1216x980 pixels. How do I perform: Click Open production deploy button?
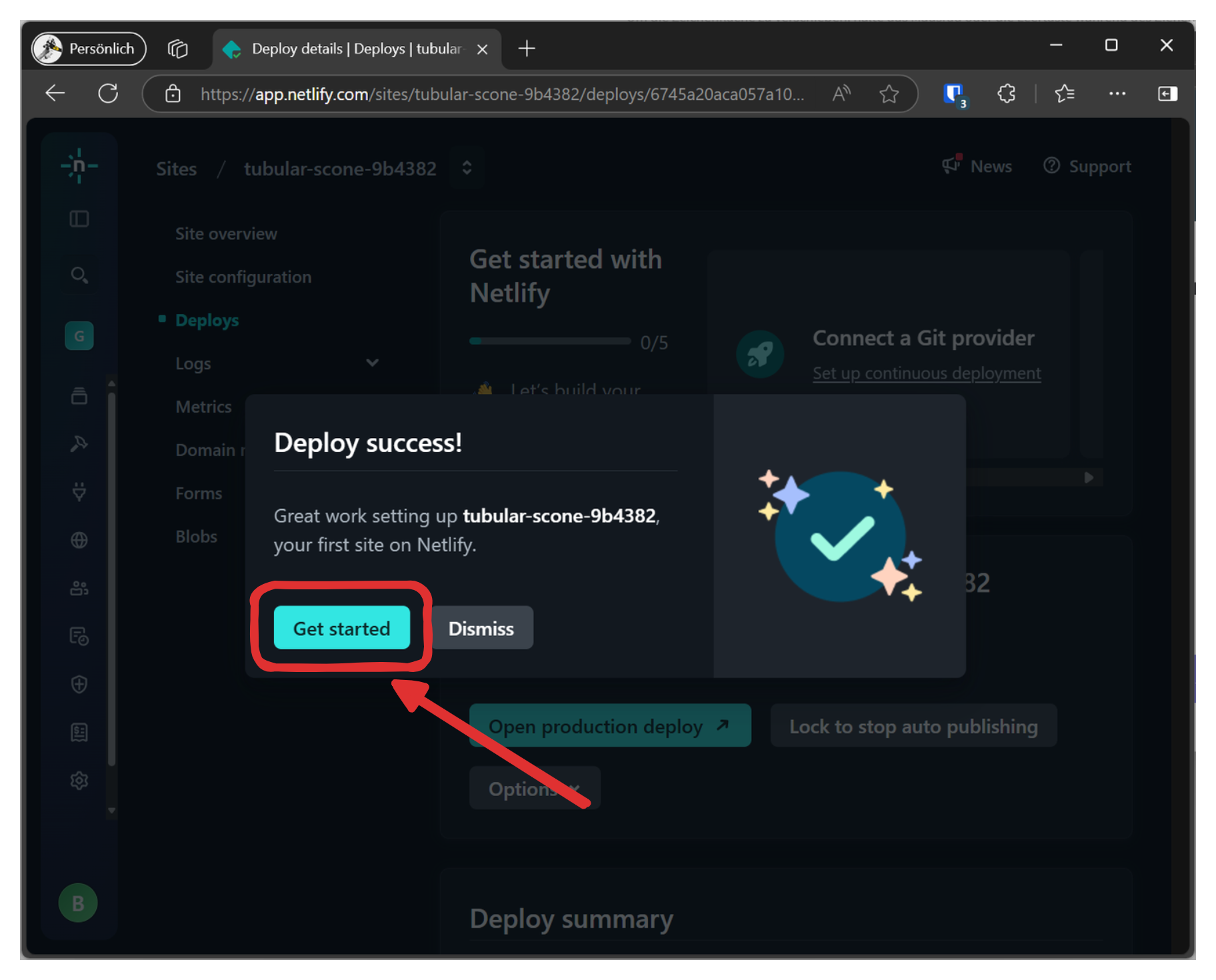pos(610,726)
